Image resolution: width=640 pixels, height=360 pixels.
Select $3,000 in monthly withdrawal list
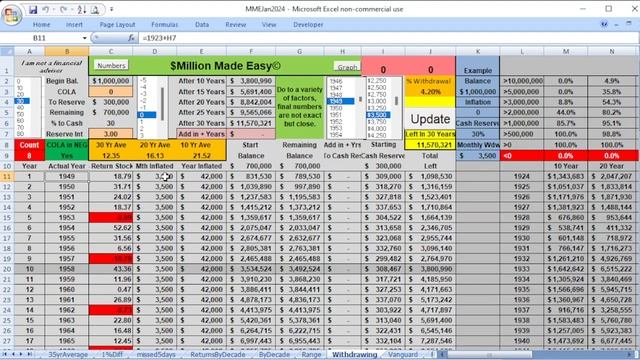pyautogui.click(x=378, y=101)
